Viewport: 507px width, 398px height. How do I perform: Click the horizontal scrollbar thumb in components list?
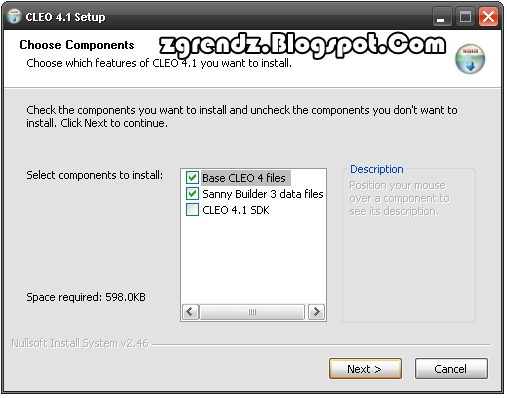(252, 312)
